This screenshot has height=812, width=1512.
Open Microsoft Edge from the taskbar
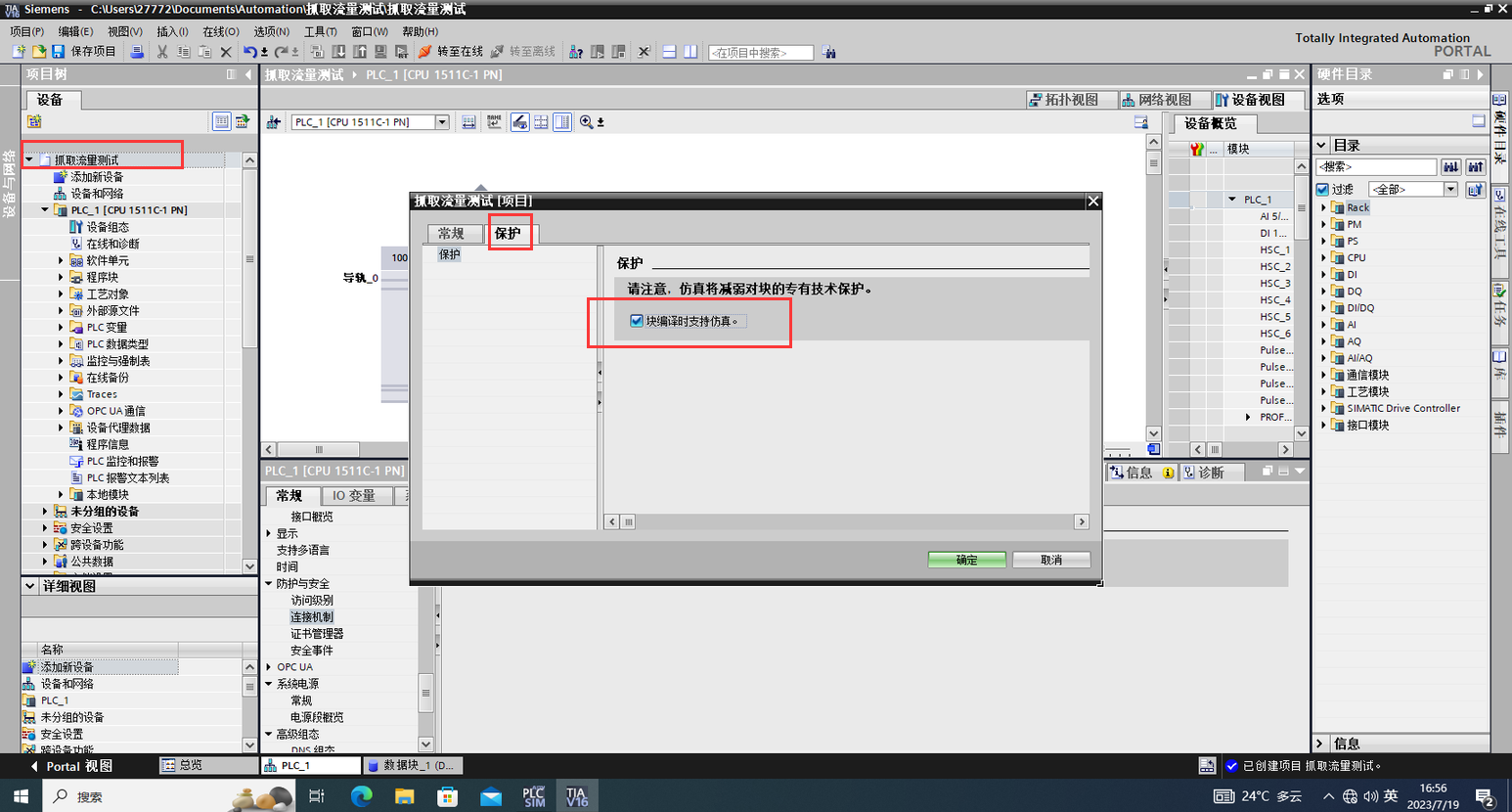pos(361,795)
